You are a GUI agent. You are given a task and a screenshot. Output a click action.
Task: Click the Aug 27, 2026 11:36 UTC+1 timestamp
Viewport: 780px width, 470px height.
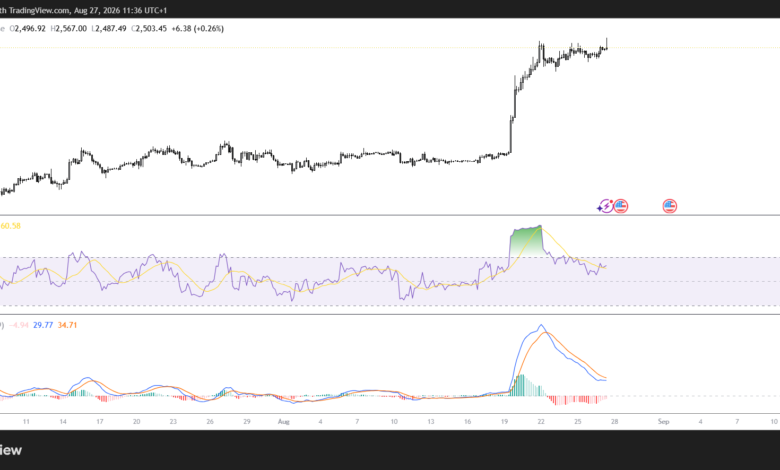(120, 10)
